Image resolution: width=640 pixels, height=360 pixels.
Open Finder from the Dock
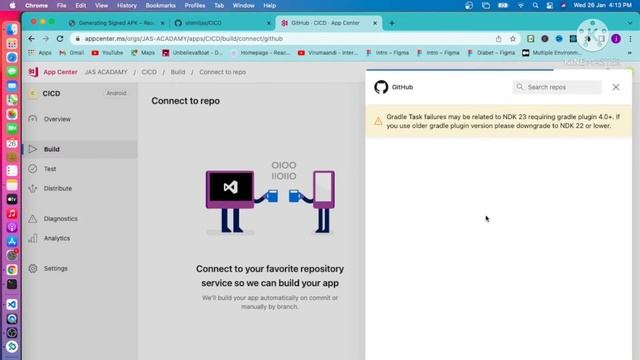tap(12, 29)
